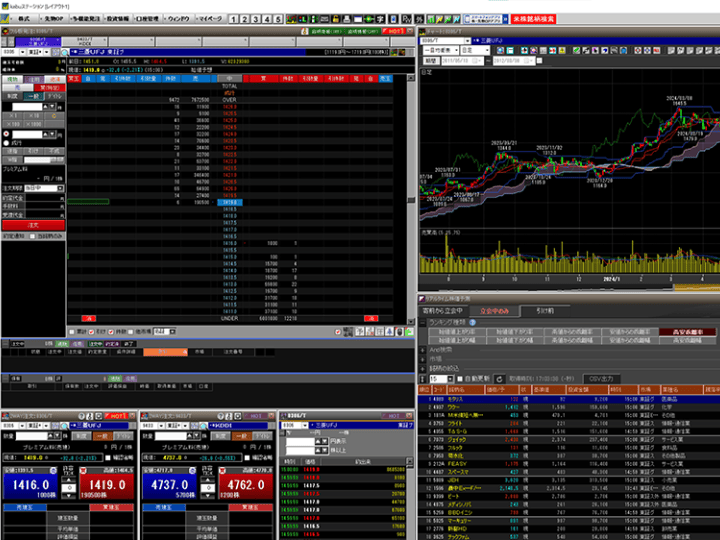The width and height of the screenshot is (720, 540).
Task: Click the window layout icon in chart toolbar
Action: click(510, 50)
